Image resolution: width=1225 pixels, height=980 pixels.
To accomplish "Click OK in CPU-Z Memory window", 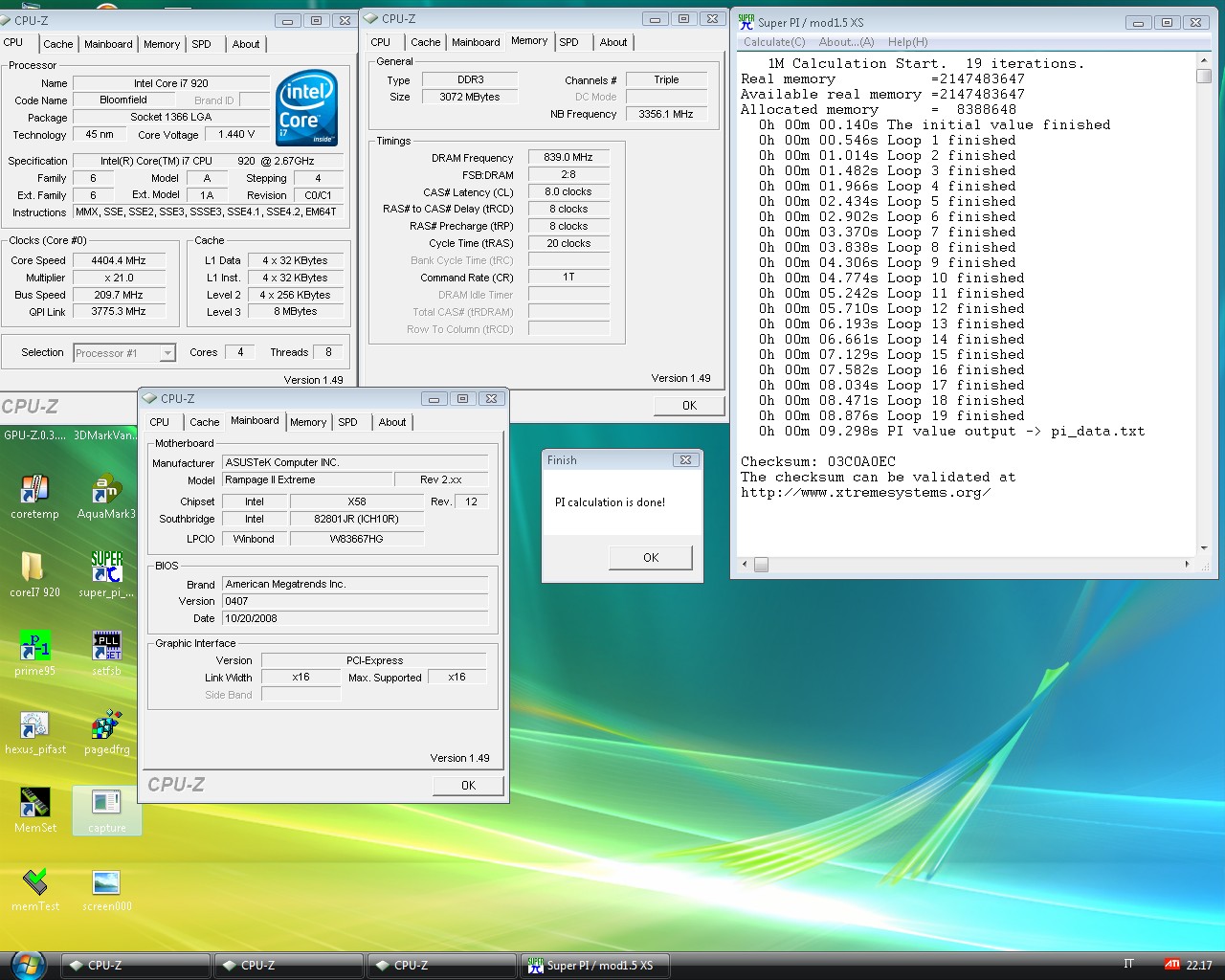I will (x=689, y=406).
